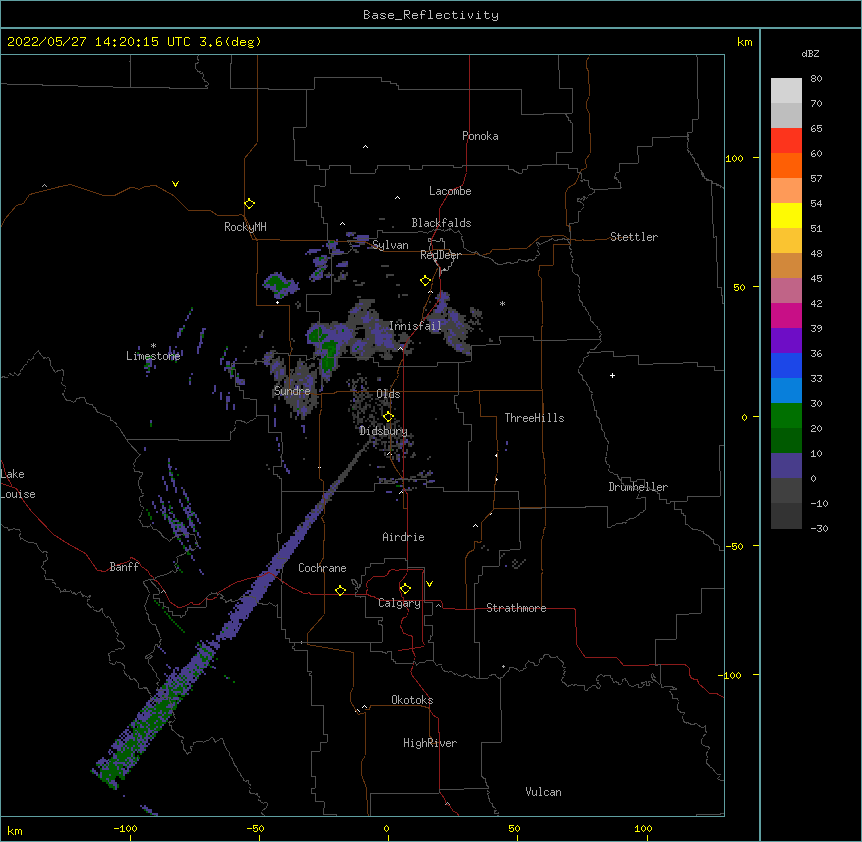The width and height of the screenshot is (862, 842).
Task: Click the -100 tick on the bottom axis
Action: coord(125,828)
